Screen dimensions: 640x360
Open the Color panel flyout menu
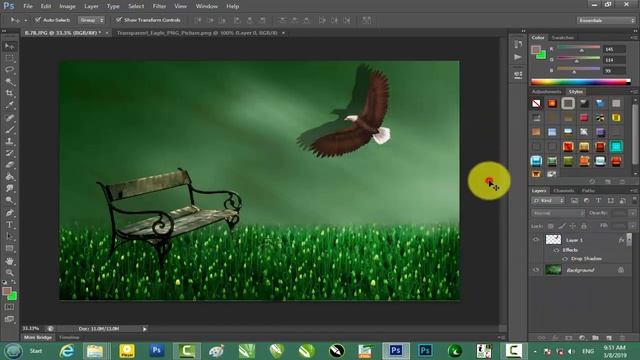pos(633,38)
